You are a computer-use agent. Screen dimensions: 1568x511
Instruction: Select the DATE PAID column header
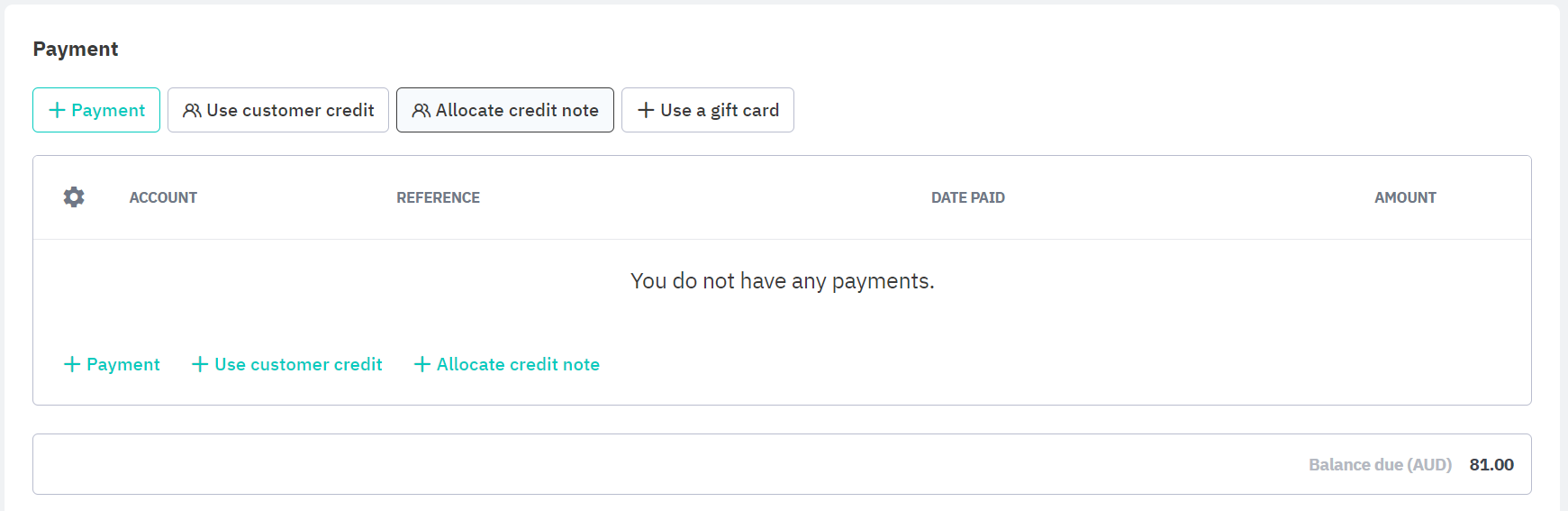pos(967,197)
